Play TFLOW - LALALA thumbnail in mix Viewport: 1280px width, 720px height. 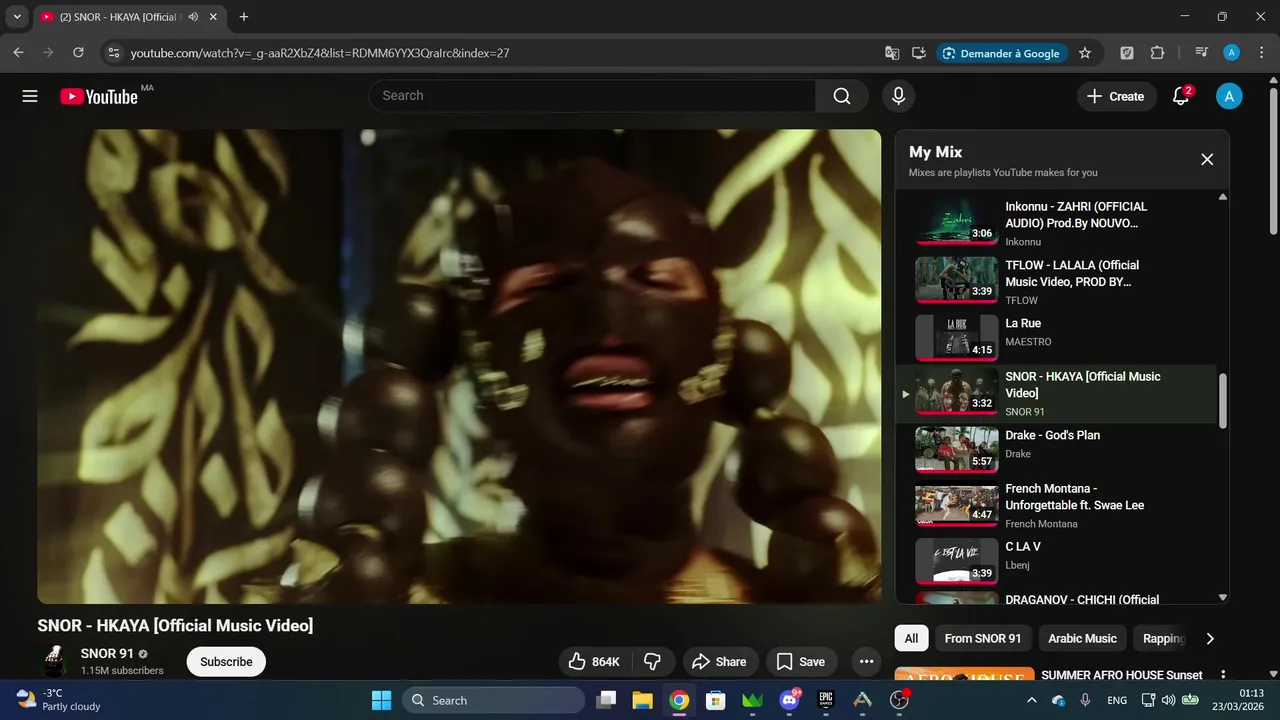click(x=957, y=280)
